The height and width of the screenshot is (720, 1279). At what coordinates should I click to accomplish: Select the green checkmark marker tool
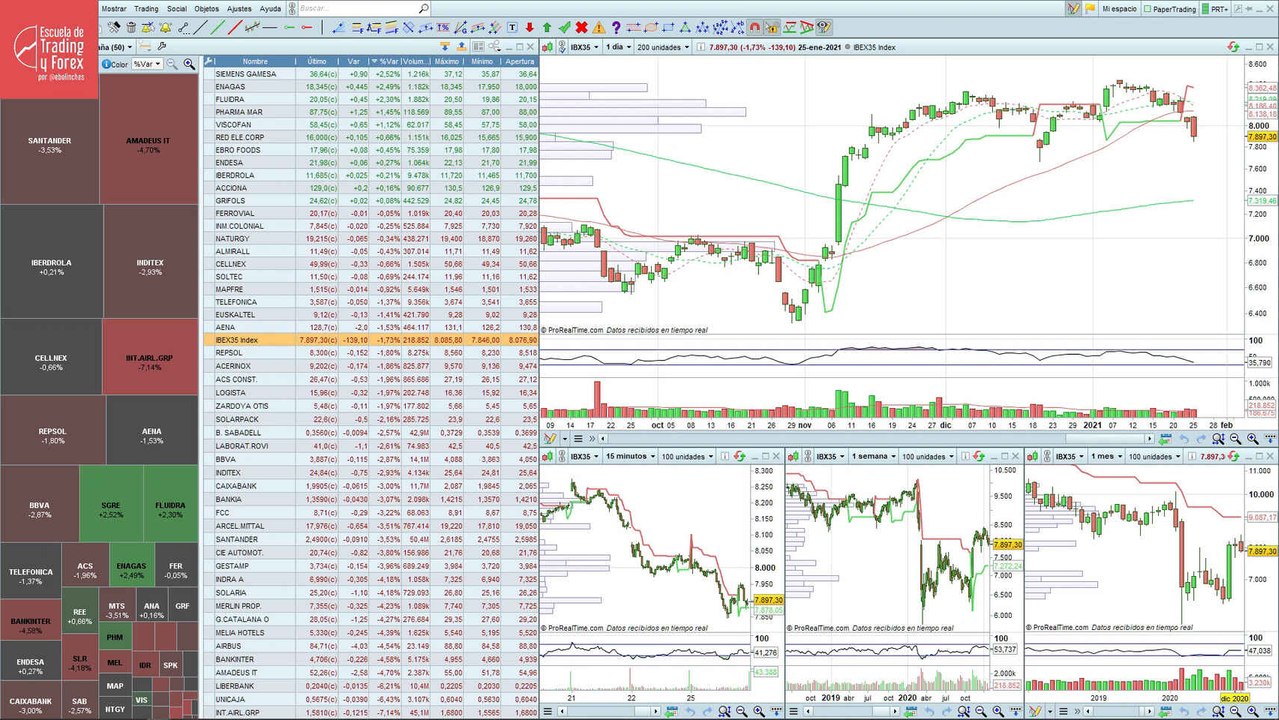(x=564, y=27)
